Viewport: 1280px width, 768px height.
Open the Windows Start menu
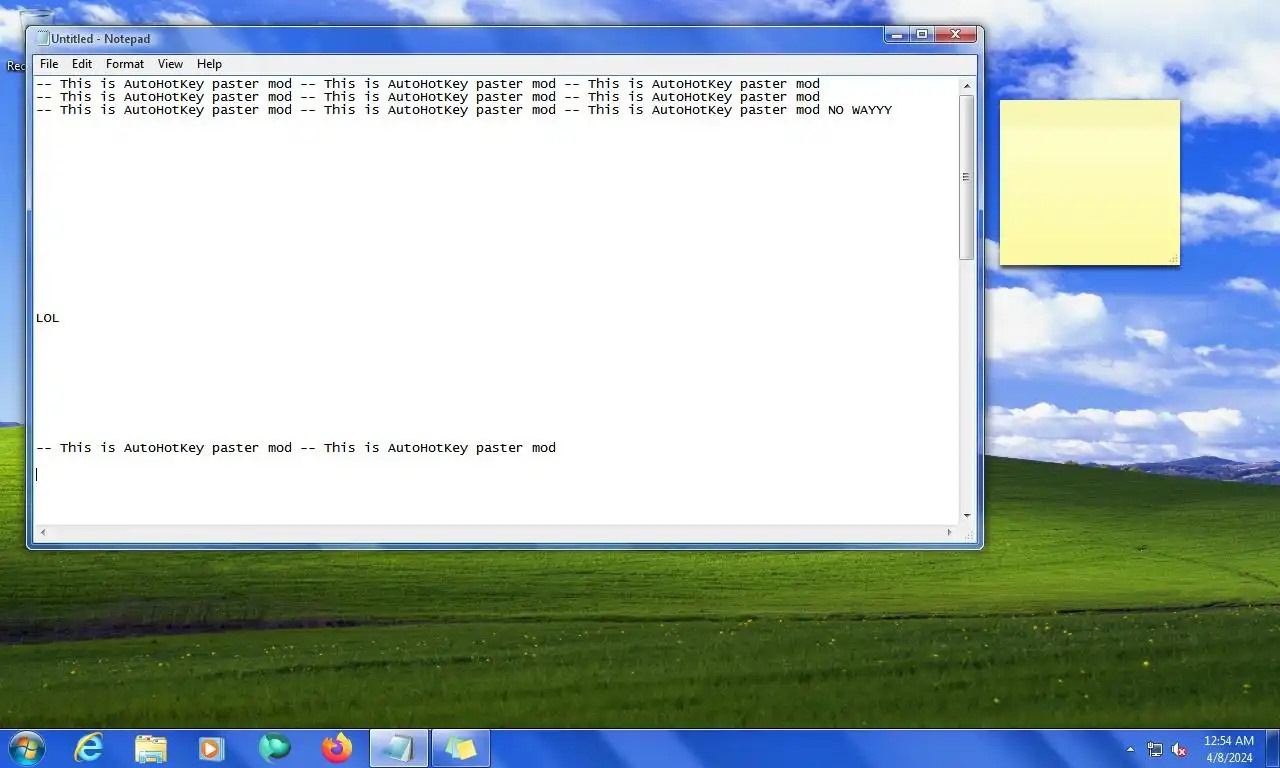(x=26, y=748)
